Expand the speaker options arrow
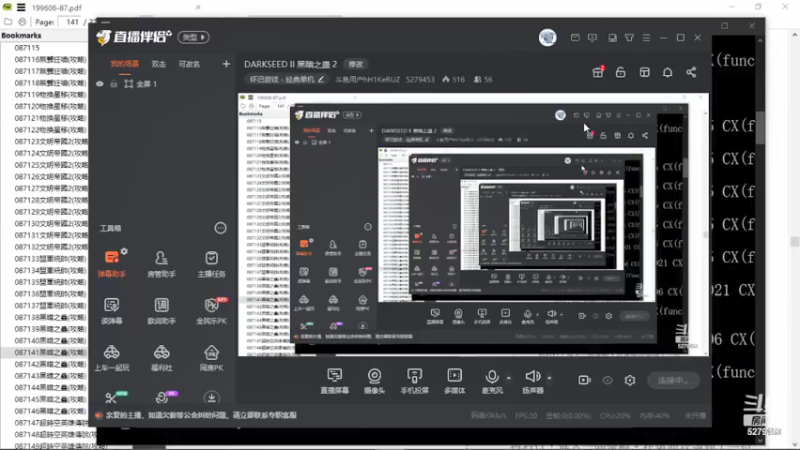Screen dimensions: 800x450 [x=549, y=378]
